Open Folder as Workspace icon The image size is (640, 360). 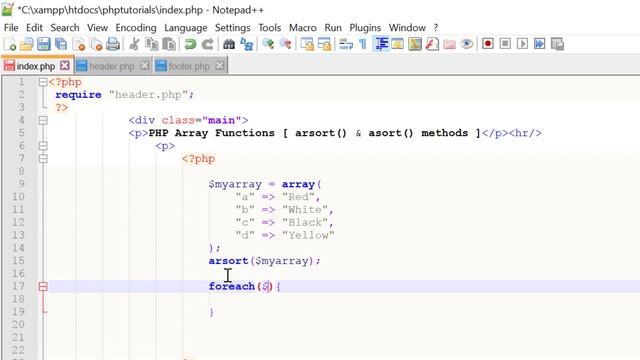(449, 44)
